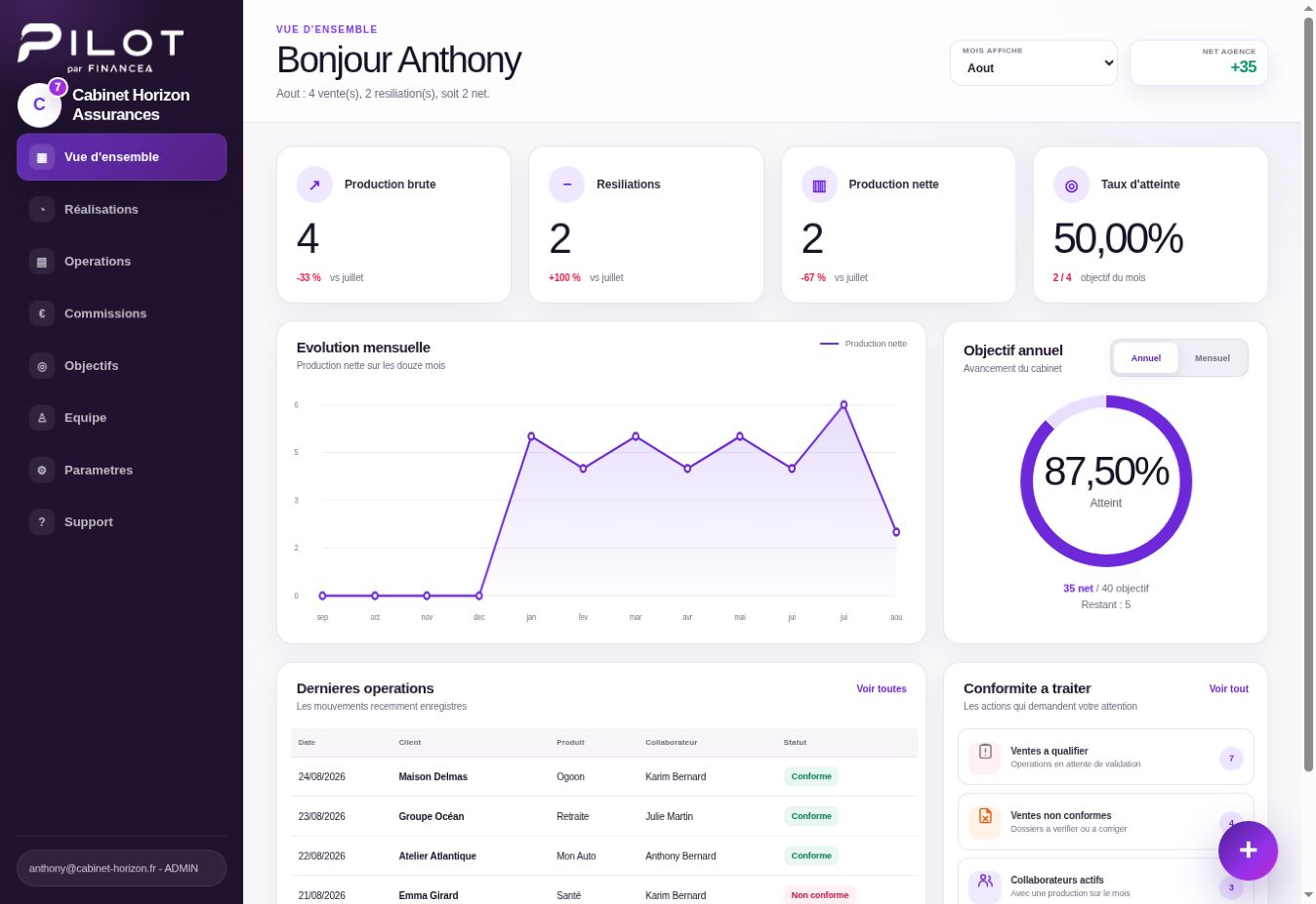
Task: Open the Mois affiché dropdown
Action: 1034,62
